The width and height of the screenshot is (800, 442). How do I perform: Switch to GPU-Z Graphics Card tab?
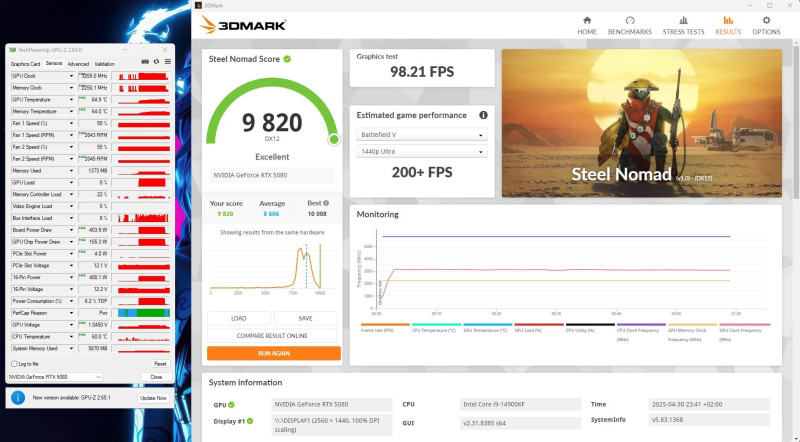coord(26,64)
